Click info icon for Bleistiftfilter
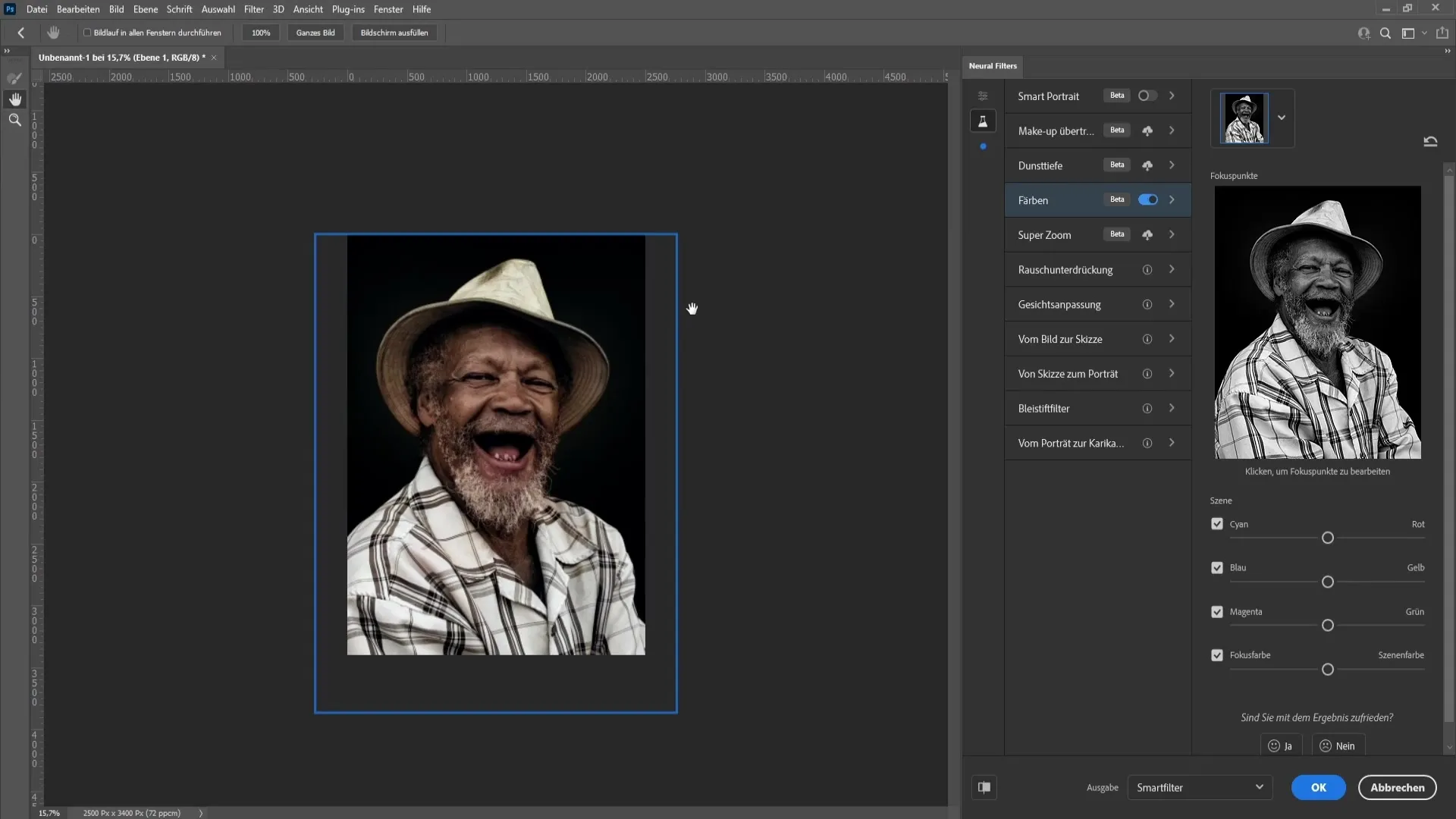Viewport: 1456px width, 819px height. point(1147,408)
